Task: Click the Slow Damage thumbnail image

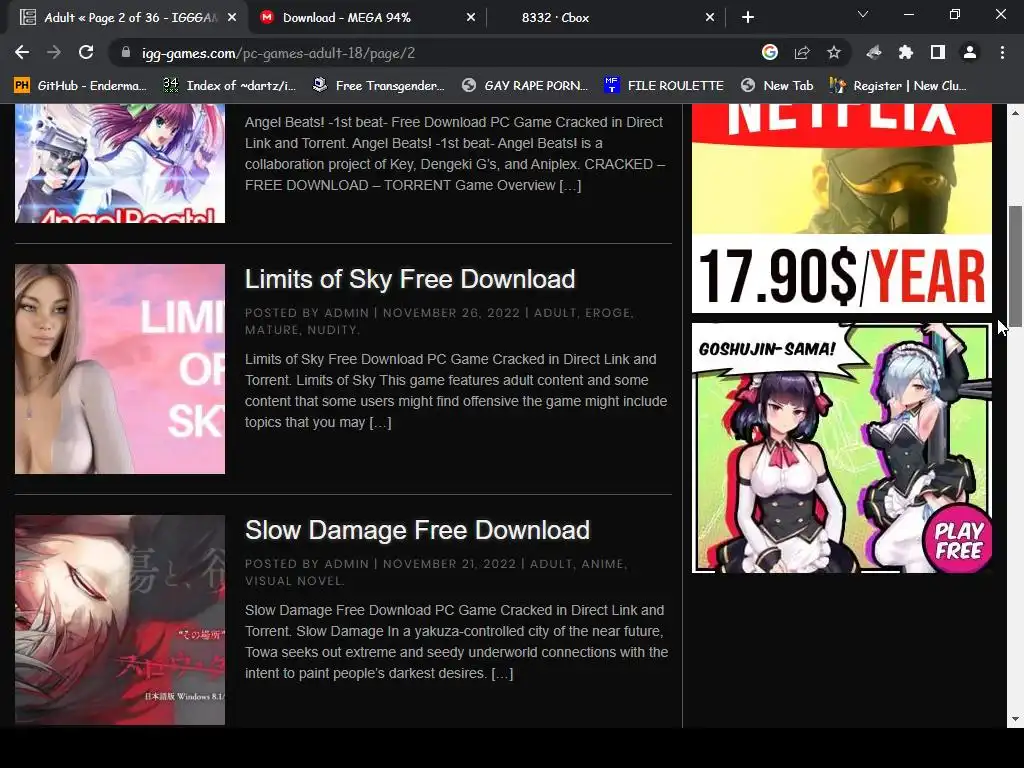Action: coord(120,620)
